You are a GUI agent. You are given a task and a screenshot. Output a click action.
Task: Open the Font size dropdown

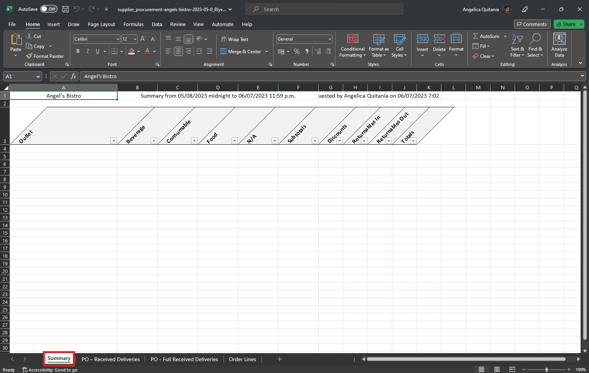click(x=134, y=39)
